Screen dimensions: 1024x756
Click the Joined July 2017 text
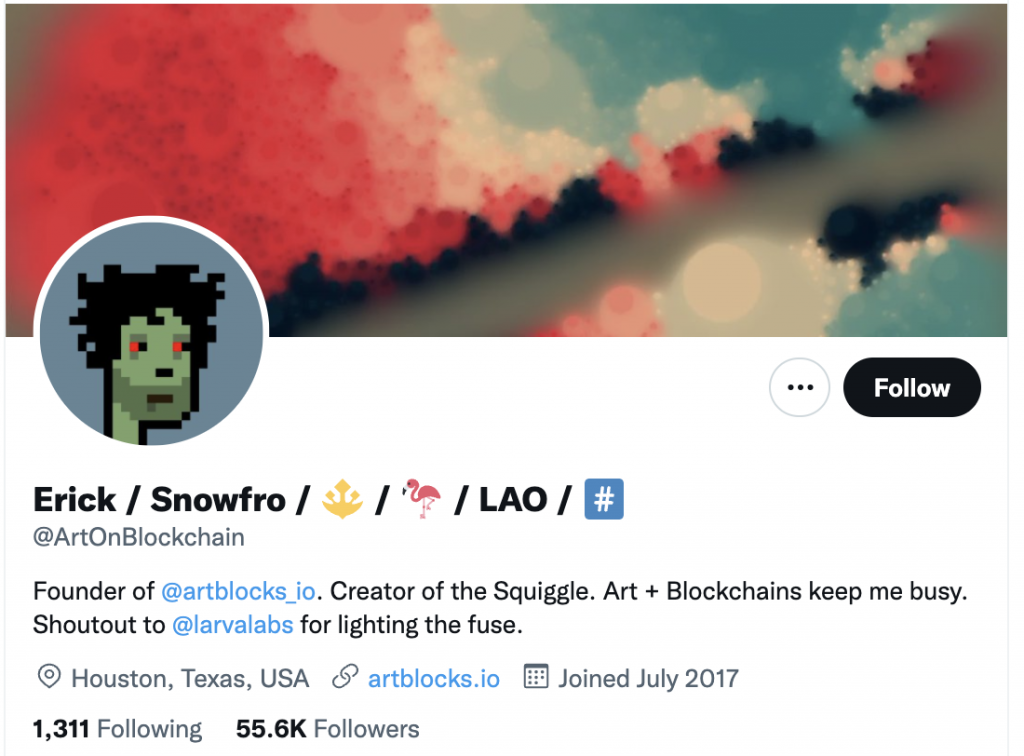[648, 679]
